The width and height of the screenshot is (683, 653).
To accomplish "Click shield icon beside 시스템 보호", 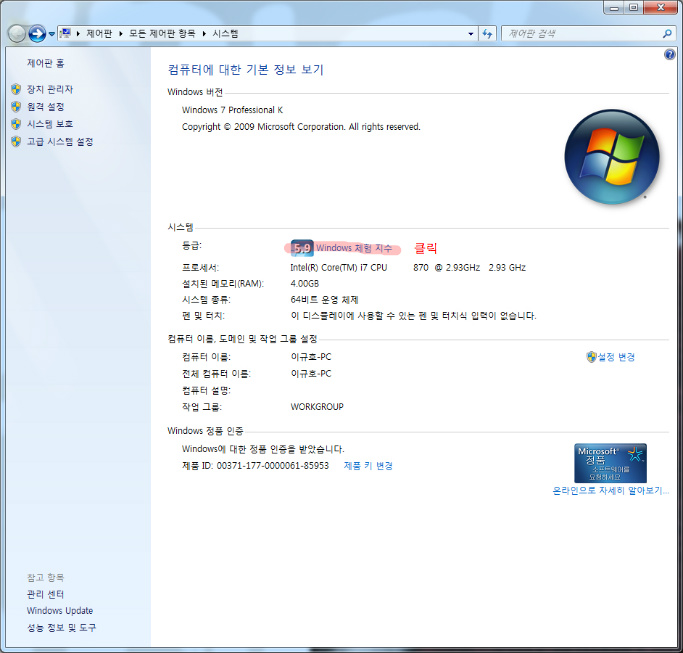I will tap(16, 124).
